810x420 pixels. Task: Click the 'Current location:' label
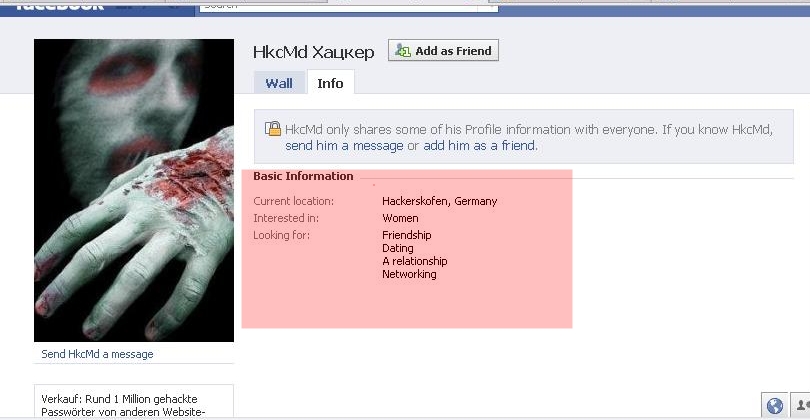(x=293, y=201)
